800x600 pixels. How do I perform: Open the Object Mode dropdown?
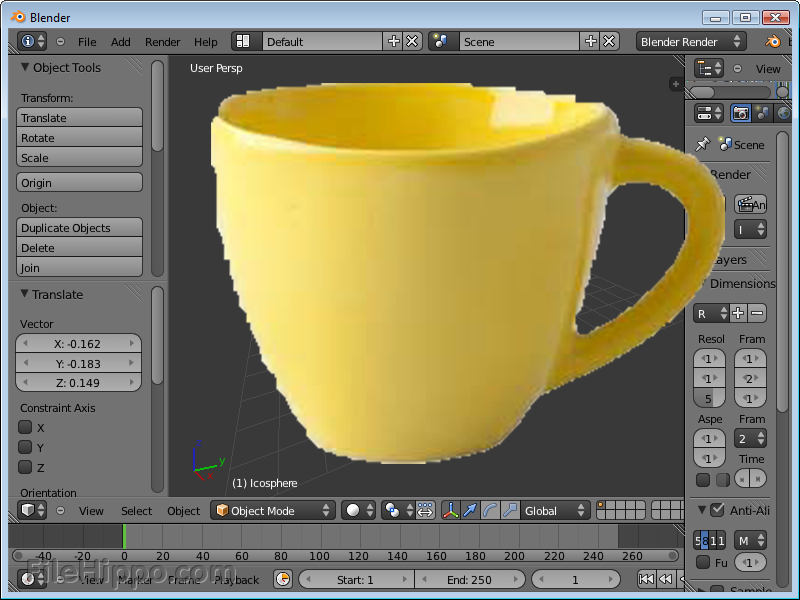tap(273, 510)
